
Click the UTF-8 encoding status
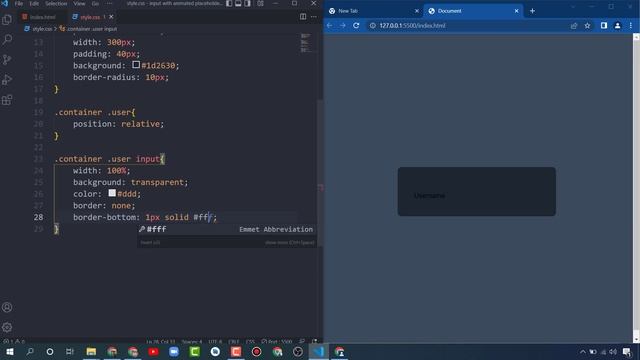(215, 341)
